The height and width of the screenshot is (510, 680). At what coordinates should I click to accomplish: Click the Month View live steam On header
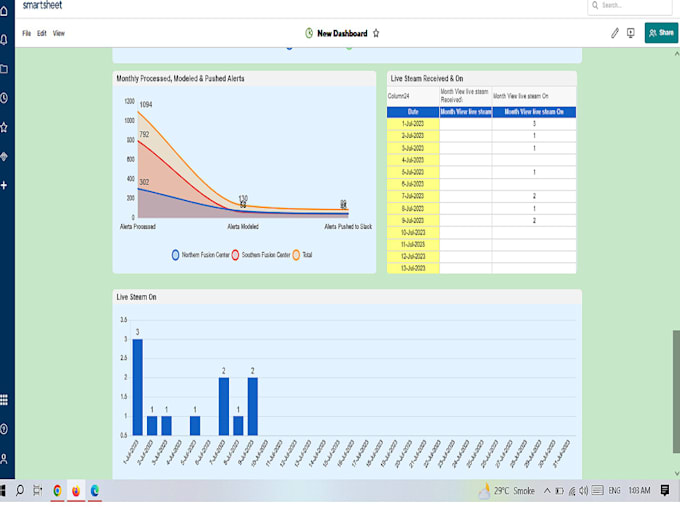click(x=534, y=112)
